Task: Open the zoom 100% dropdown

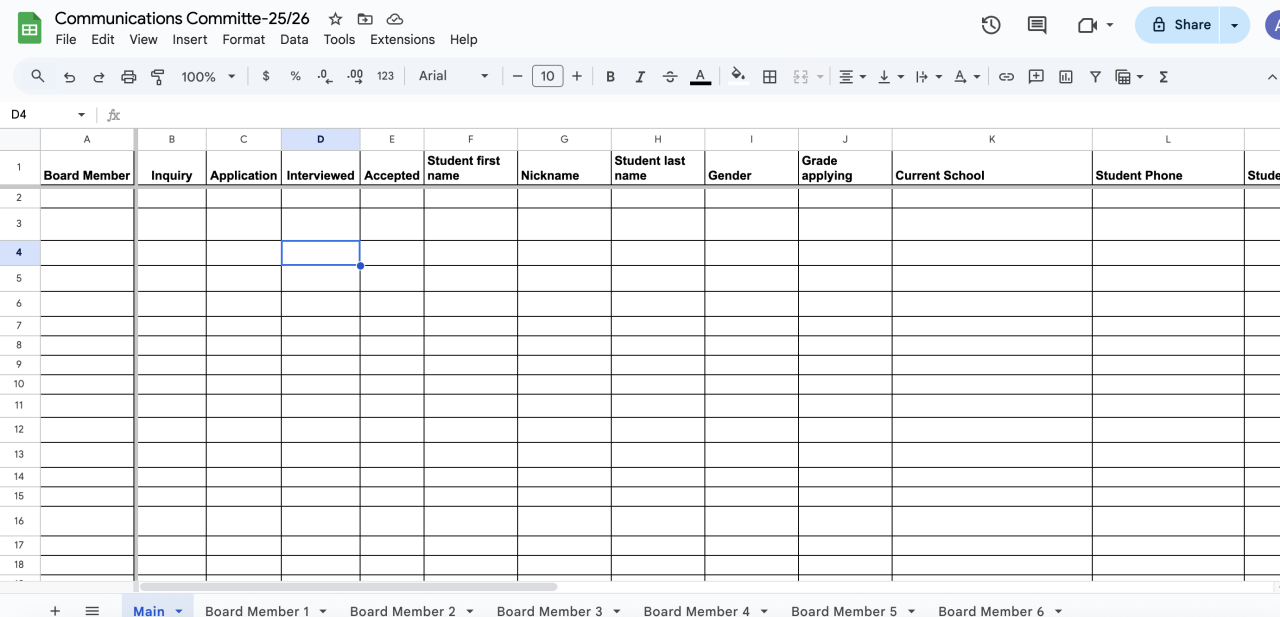Action: click(208, 76)
